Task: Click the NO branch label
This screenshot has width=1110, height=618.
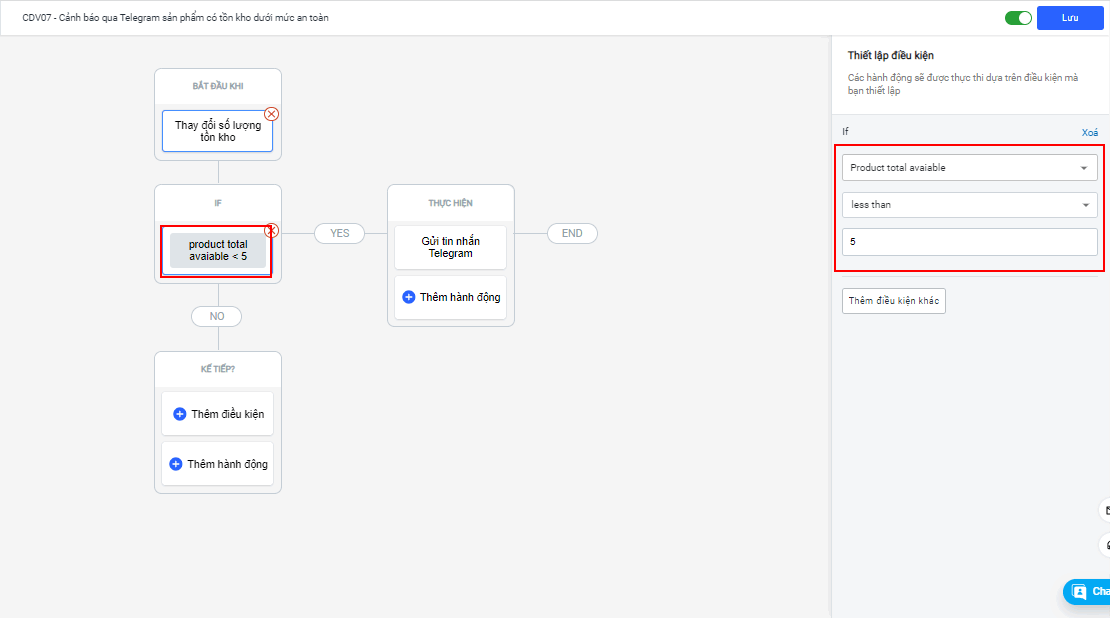Action: 217,316
